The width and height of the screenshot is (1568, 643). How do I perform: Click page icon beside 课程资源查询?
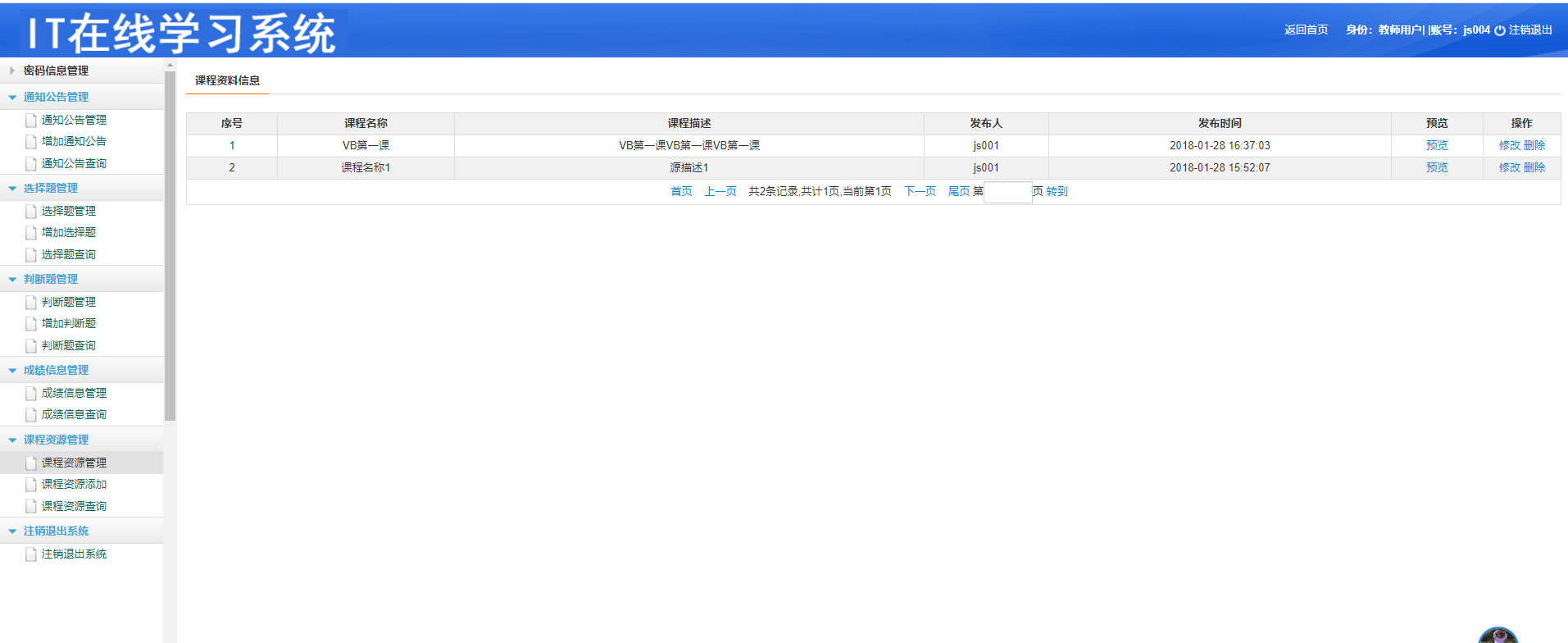pos(31,506)
